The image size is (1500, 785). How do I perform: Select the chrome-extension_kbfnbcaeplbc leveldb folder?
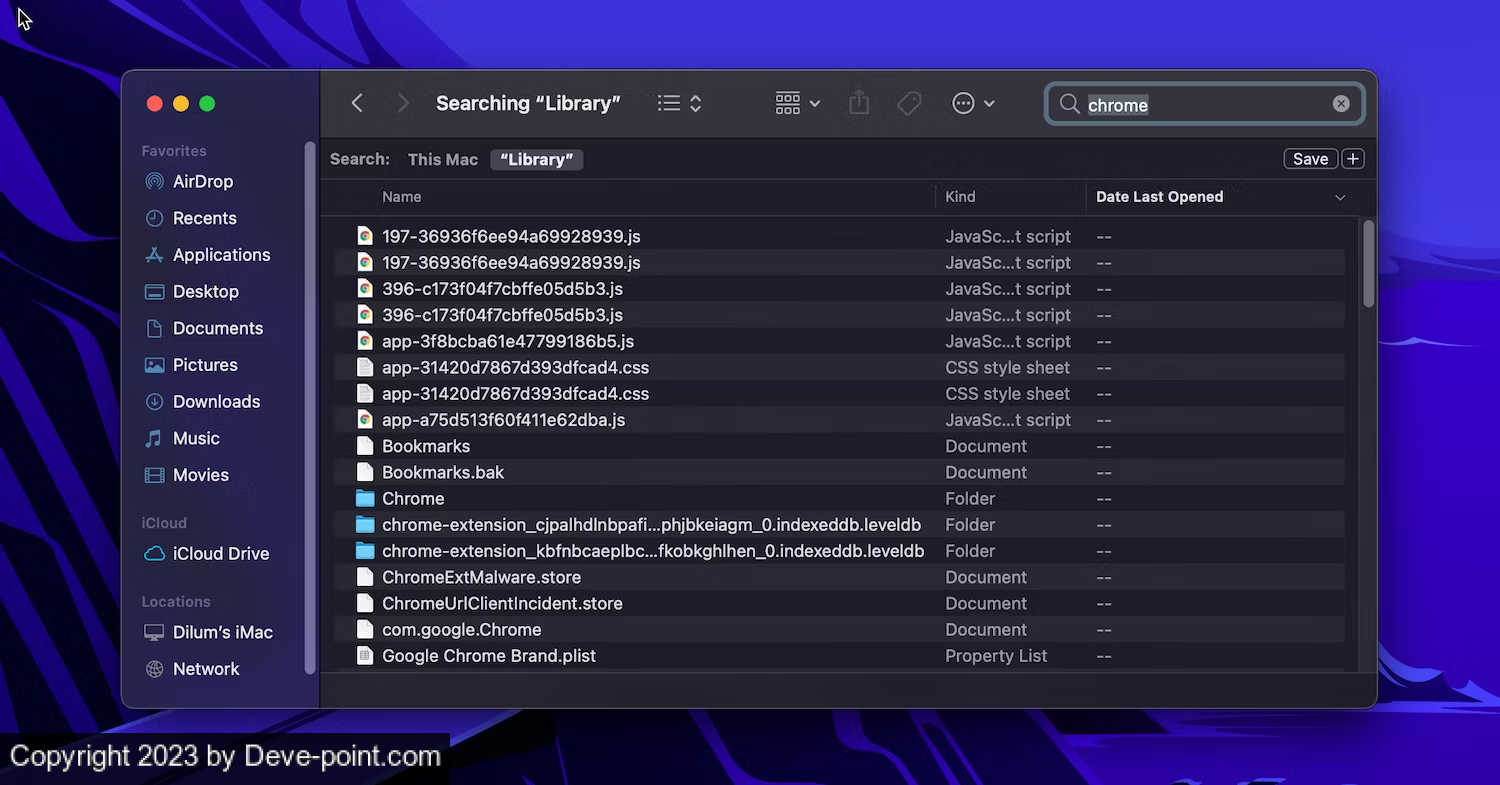pyautogui.click(x=653, y=552)
